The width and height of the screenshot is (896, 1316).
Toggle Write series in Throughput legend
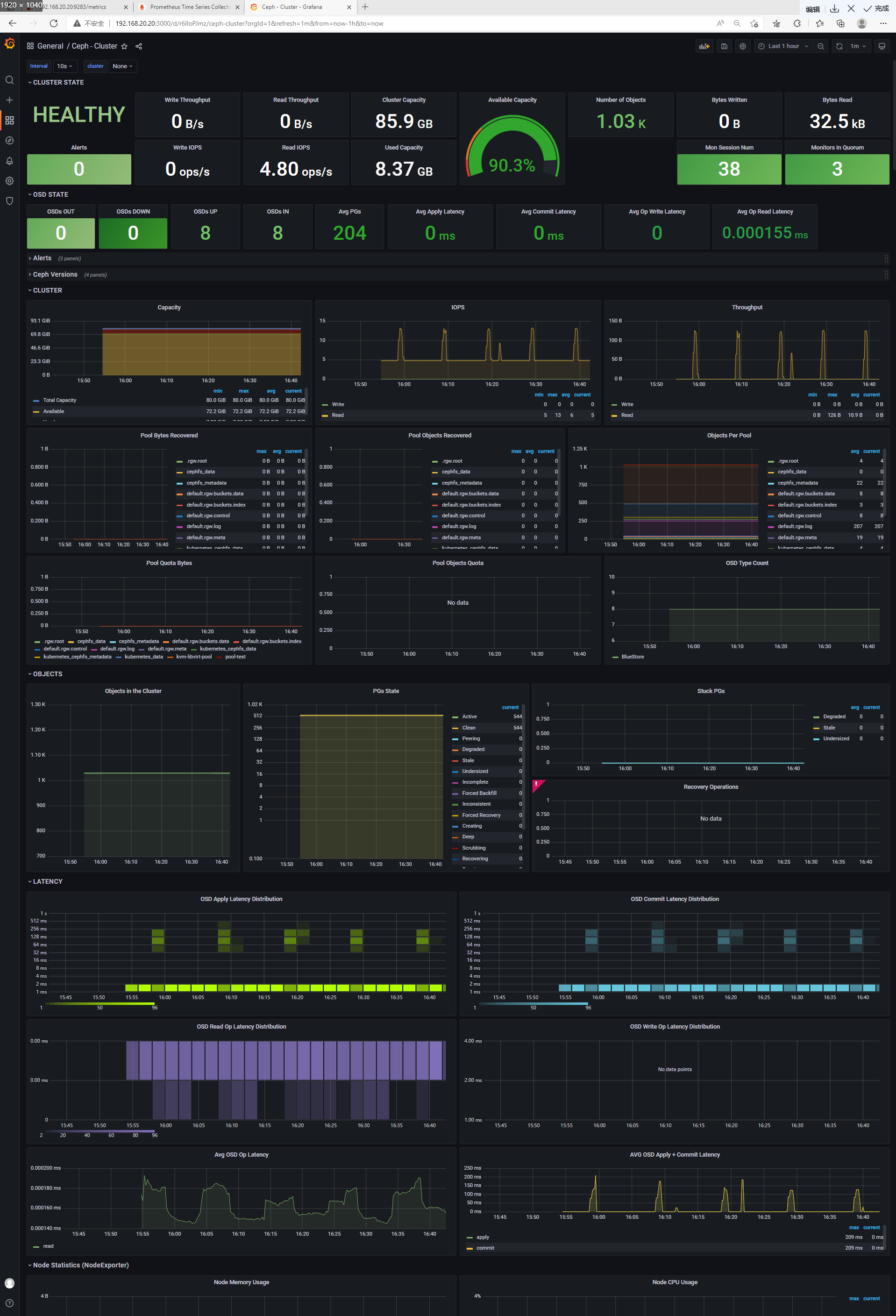tap(627, 404)
